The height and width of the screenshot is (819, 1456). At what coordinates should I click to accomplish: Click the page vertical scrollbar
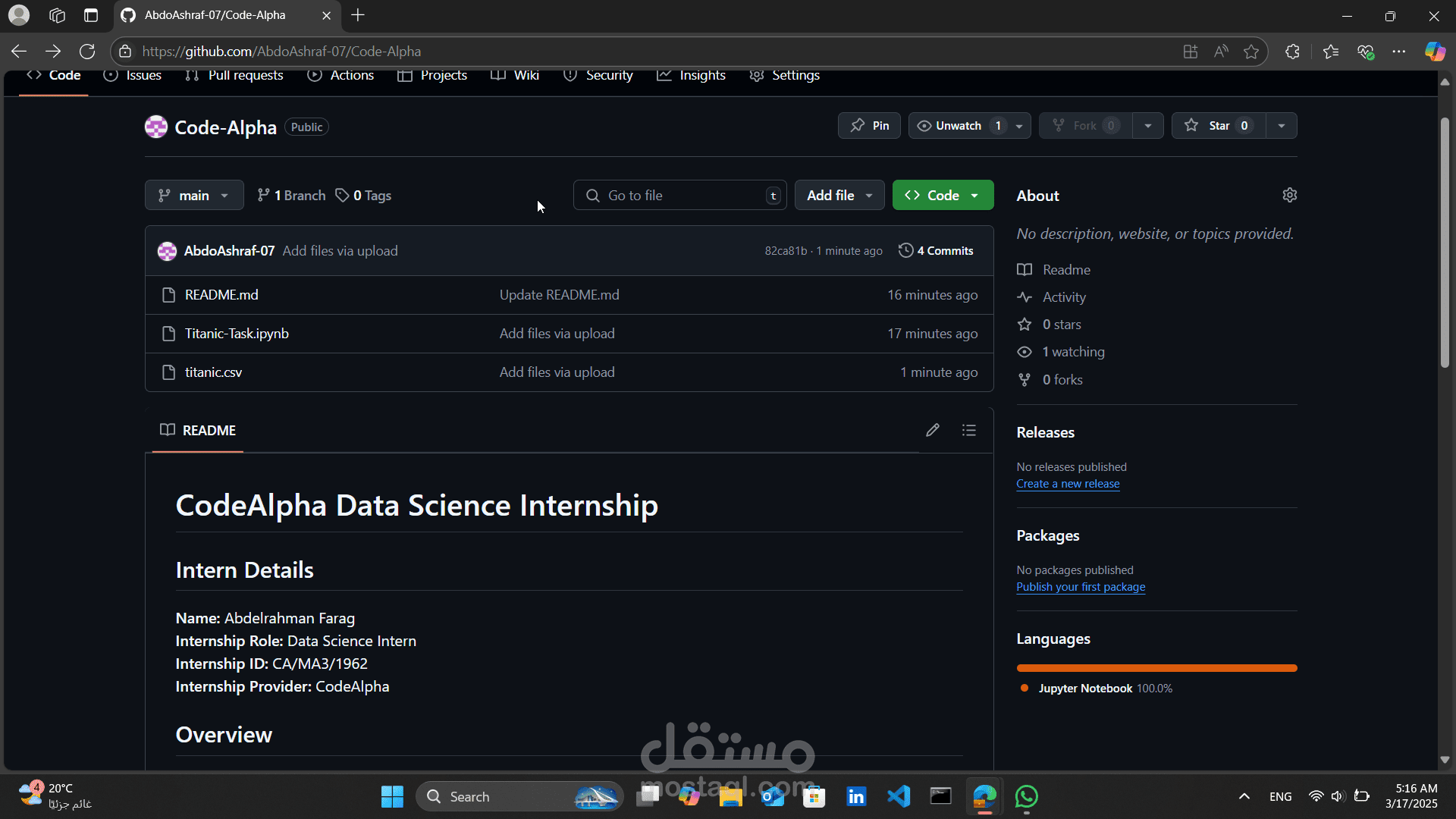coord(1445,243)
